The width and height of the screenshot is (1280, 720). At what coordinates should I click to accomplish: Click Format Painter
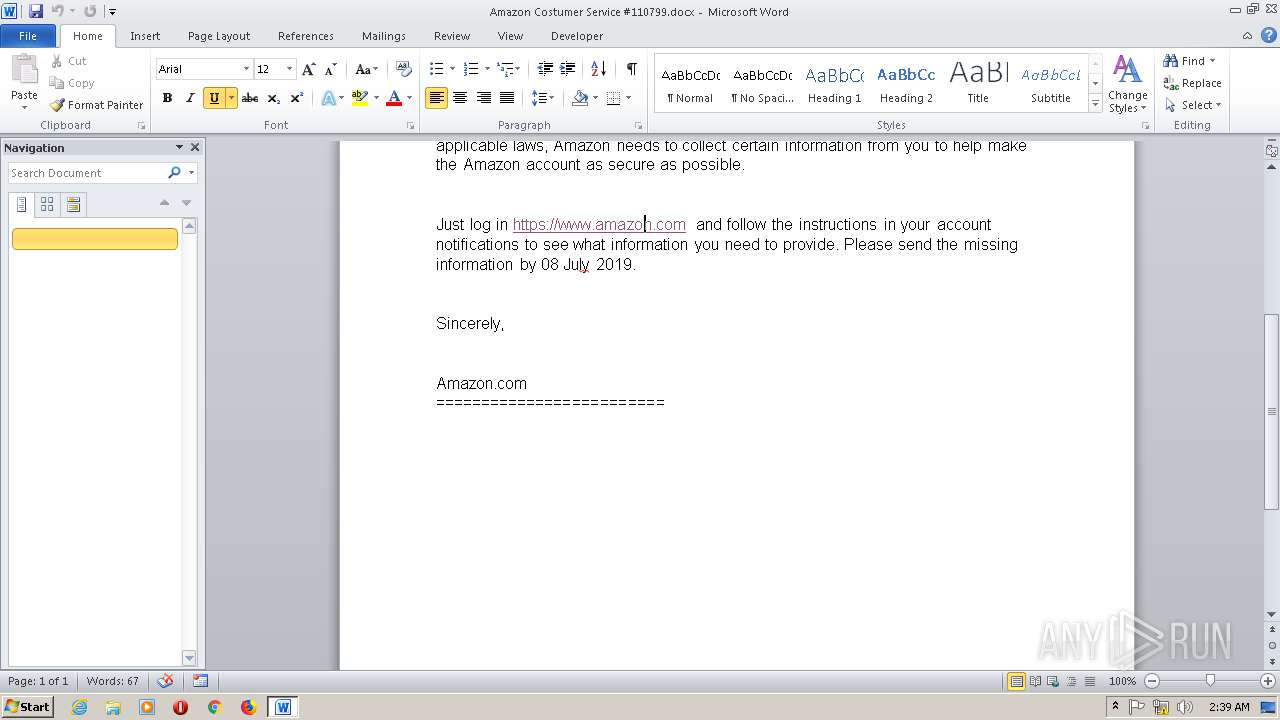(x=96, y=105)
